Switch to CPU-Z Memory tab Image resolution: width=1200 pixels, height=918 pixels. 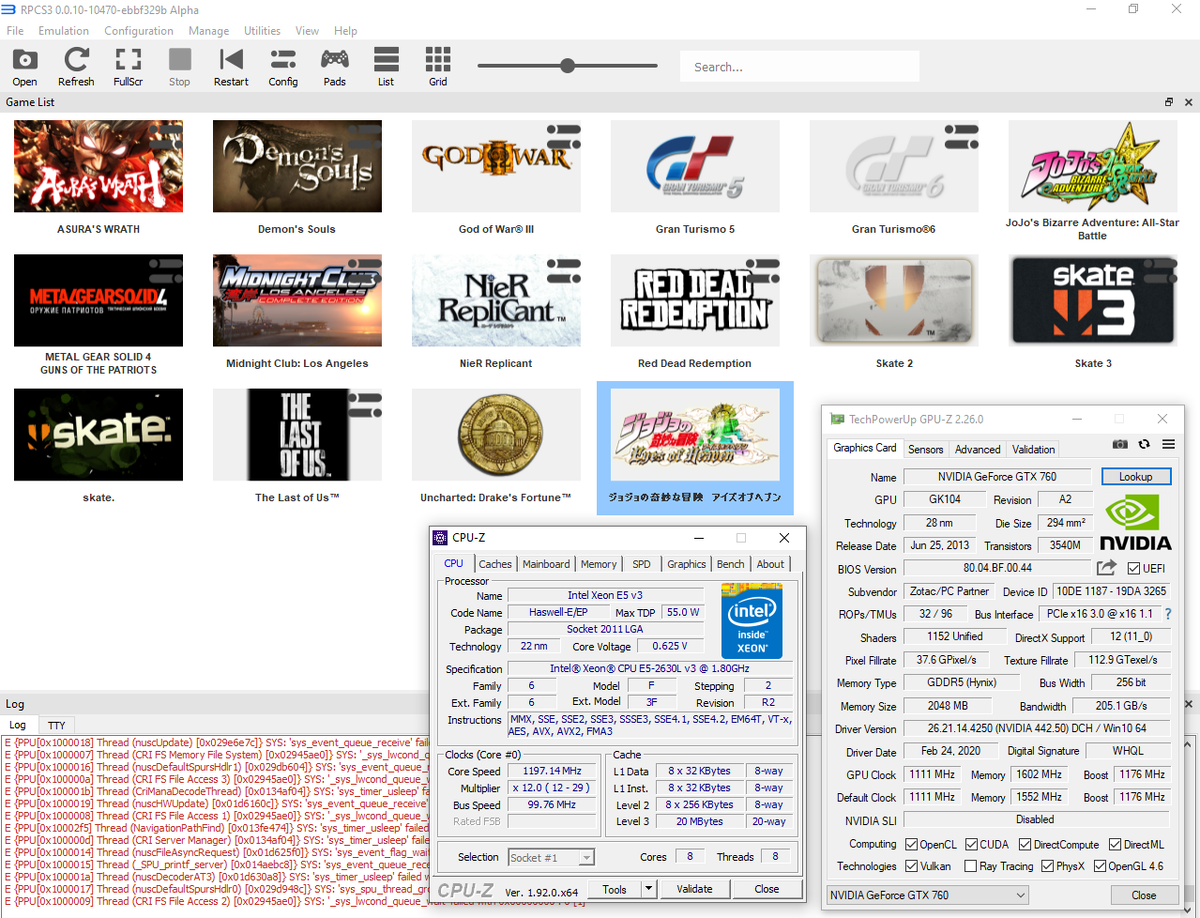click(x=599, y=564)
